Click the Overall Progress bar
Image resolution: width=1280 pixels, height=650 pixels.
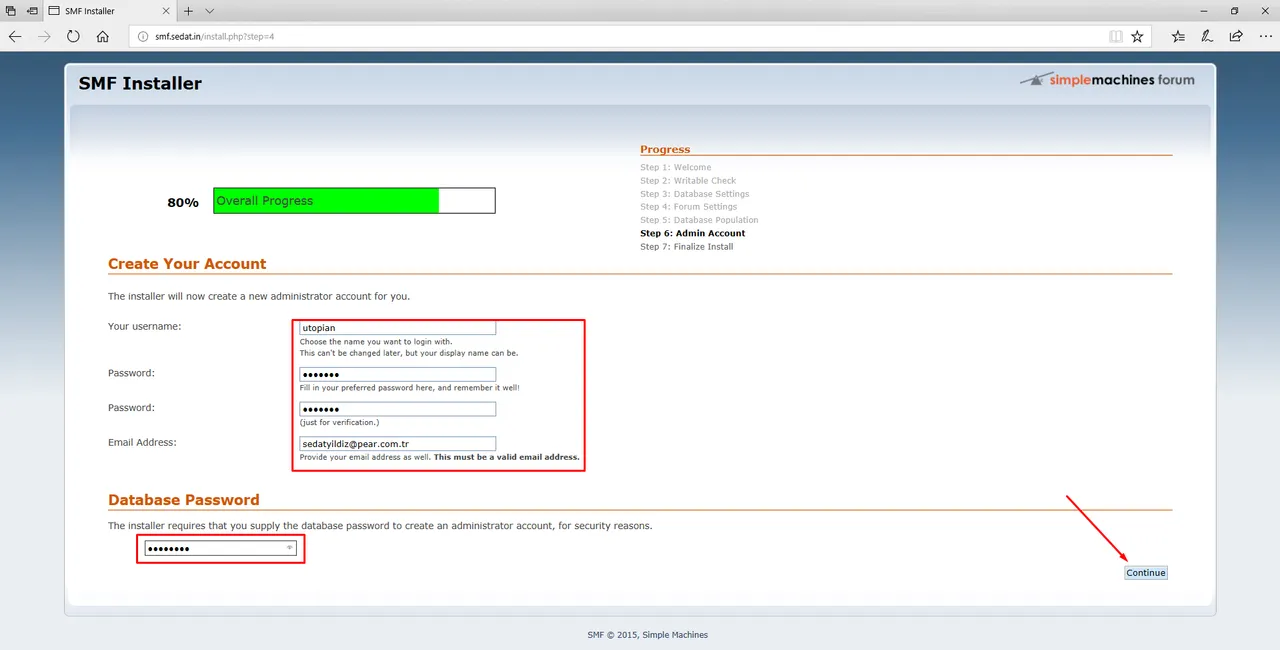(354, 201)
